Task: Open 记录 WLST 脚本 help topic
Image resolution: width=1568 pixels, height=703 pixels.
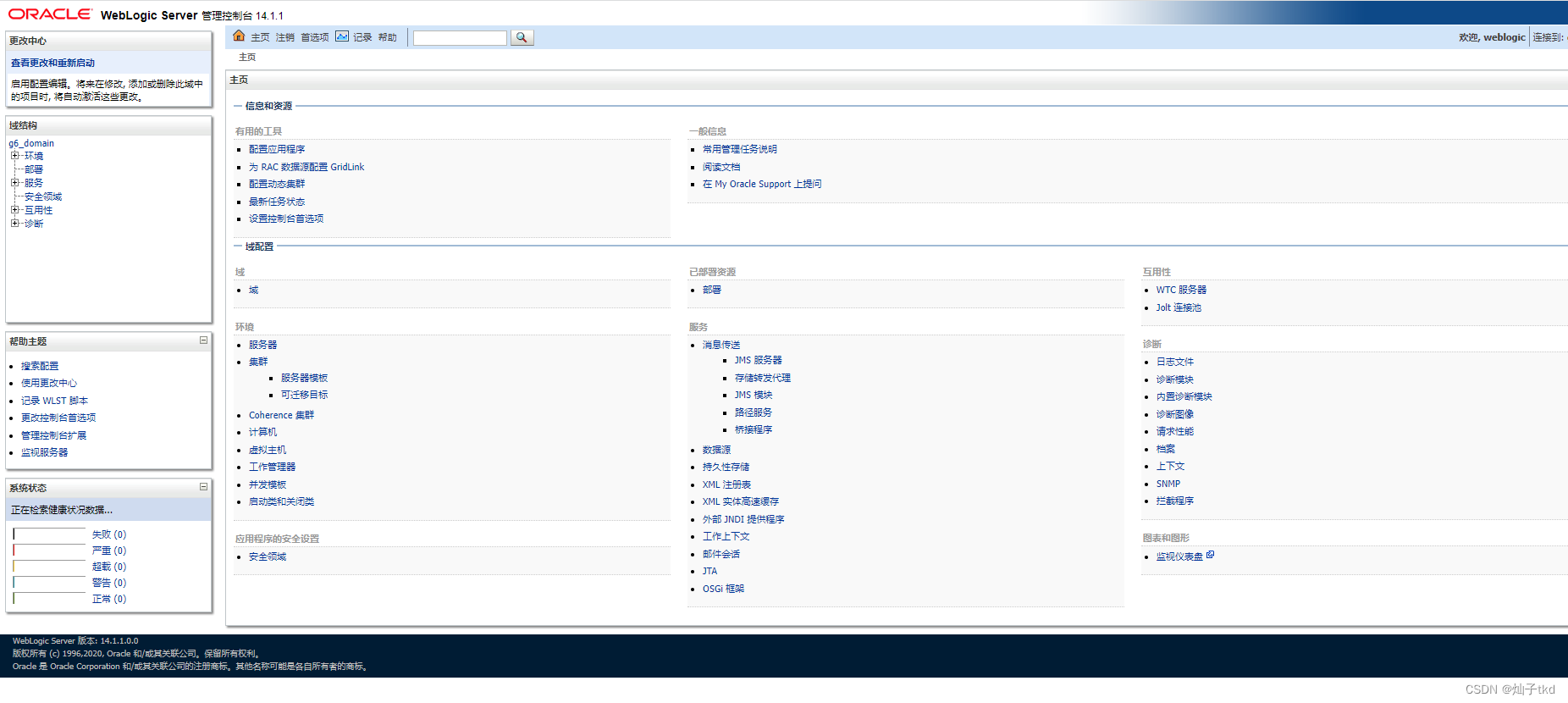Action: tap(54, 401)
